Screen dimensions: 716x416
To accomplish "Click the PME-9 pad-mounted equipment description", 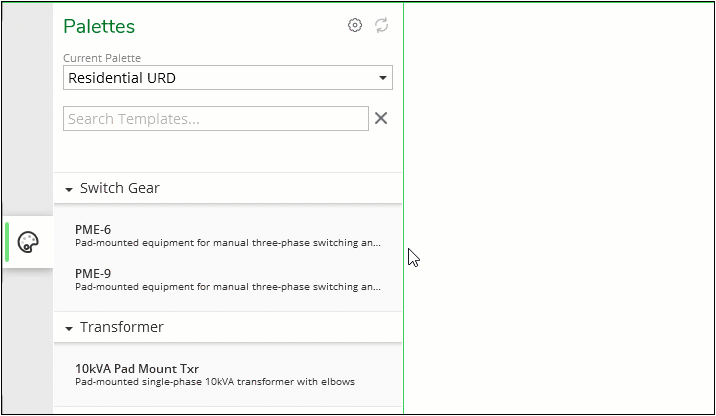I will click(x=227, y=287).
